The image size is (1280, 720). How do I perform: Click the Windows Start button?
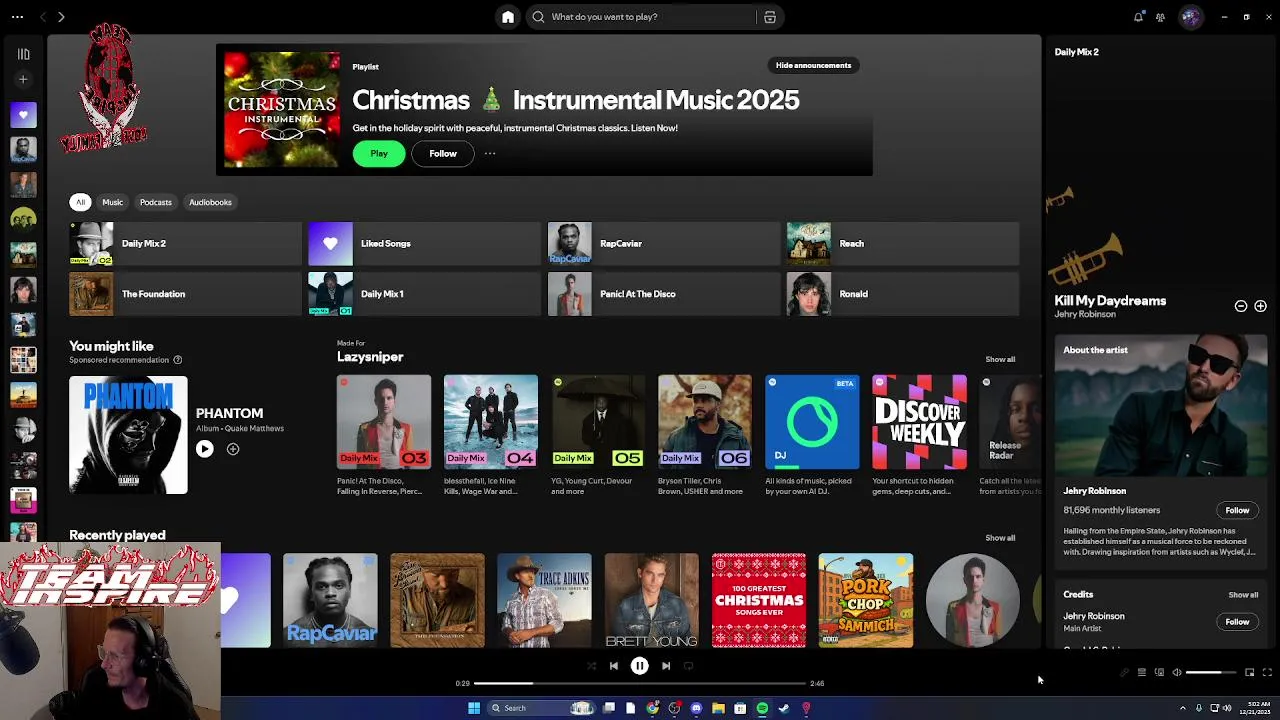pos(474,708)
